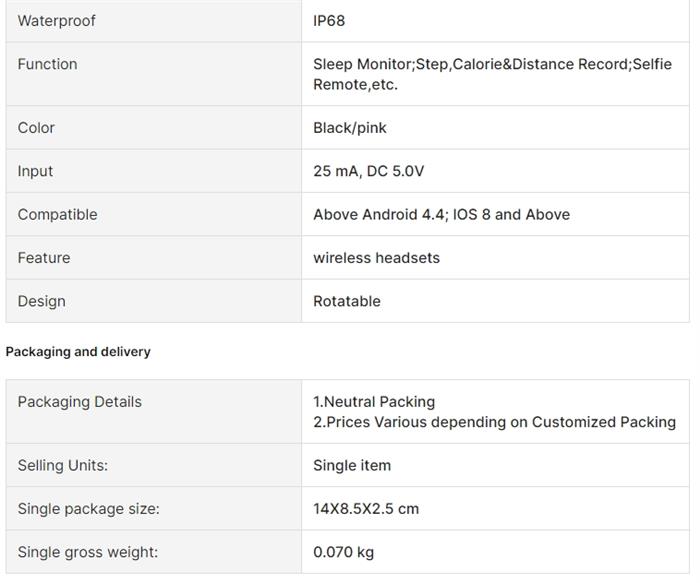
Task: Click the Compatible label cell
Action: point(57,214)
